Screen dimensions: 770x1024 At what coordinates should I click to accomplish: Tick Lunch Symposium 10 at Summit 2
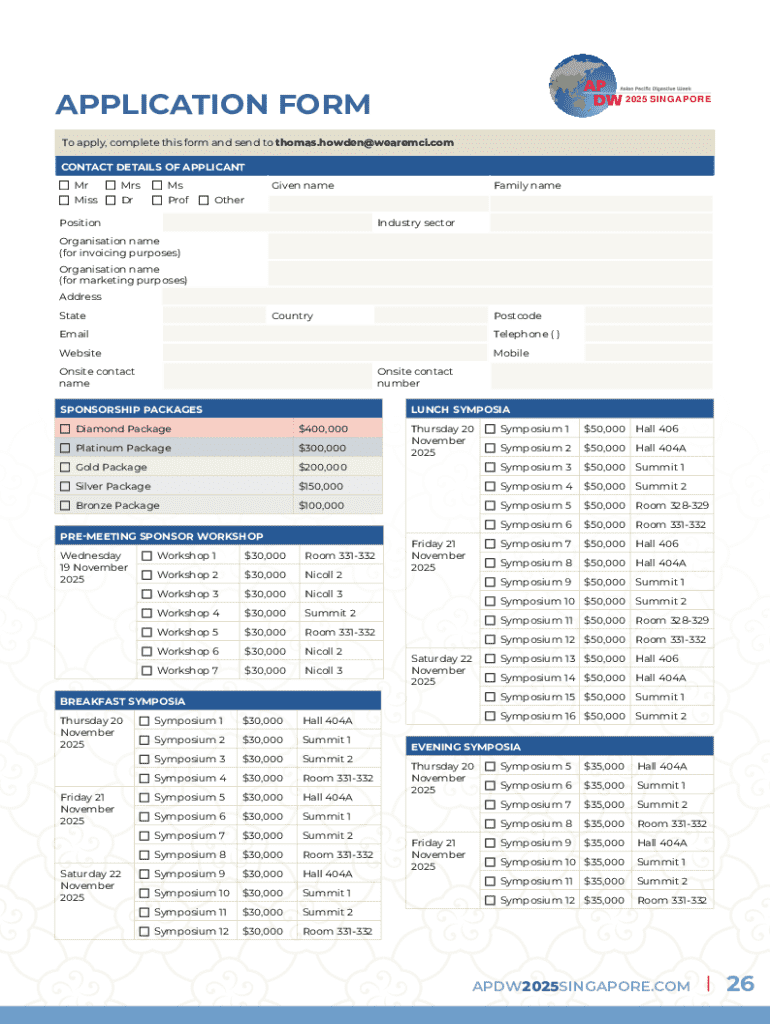[x=490, y=601]
